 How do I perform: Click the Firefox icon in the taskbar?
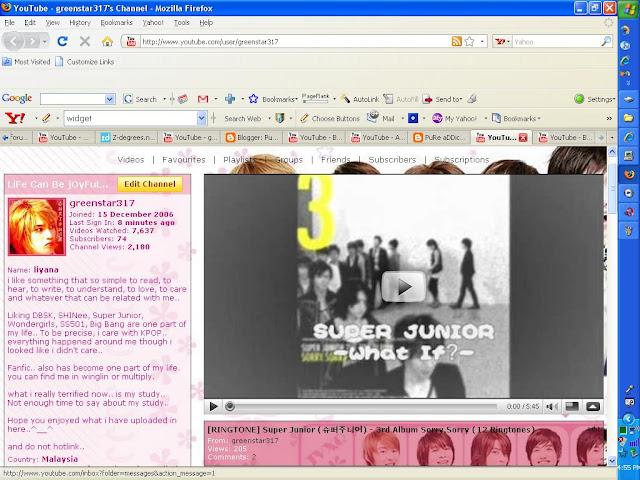coord(629,174)
